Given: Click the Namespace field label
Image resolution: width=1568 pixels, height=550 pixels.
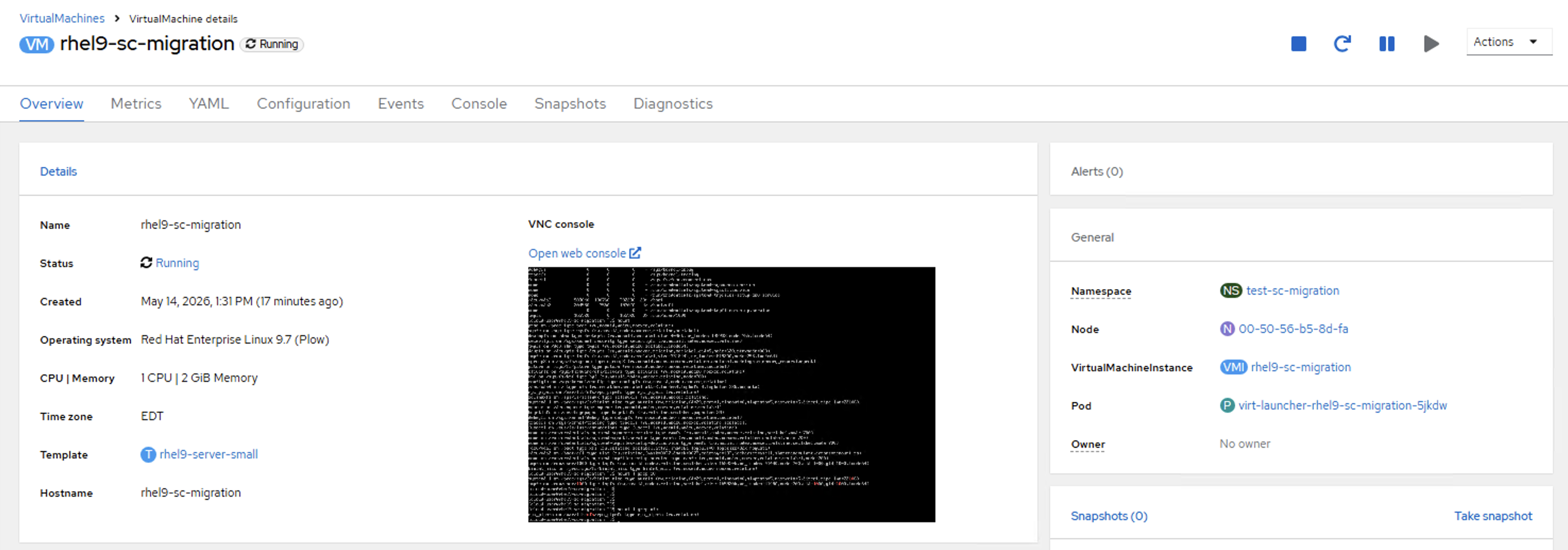Looking at the screenshot, I should coord(1101,291).
